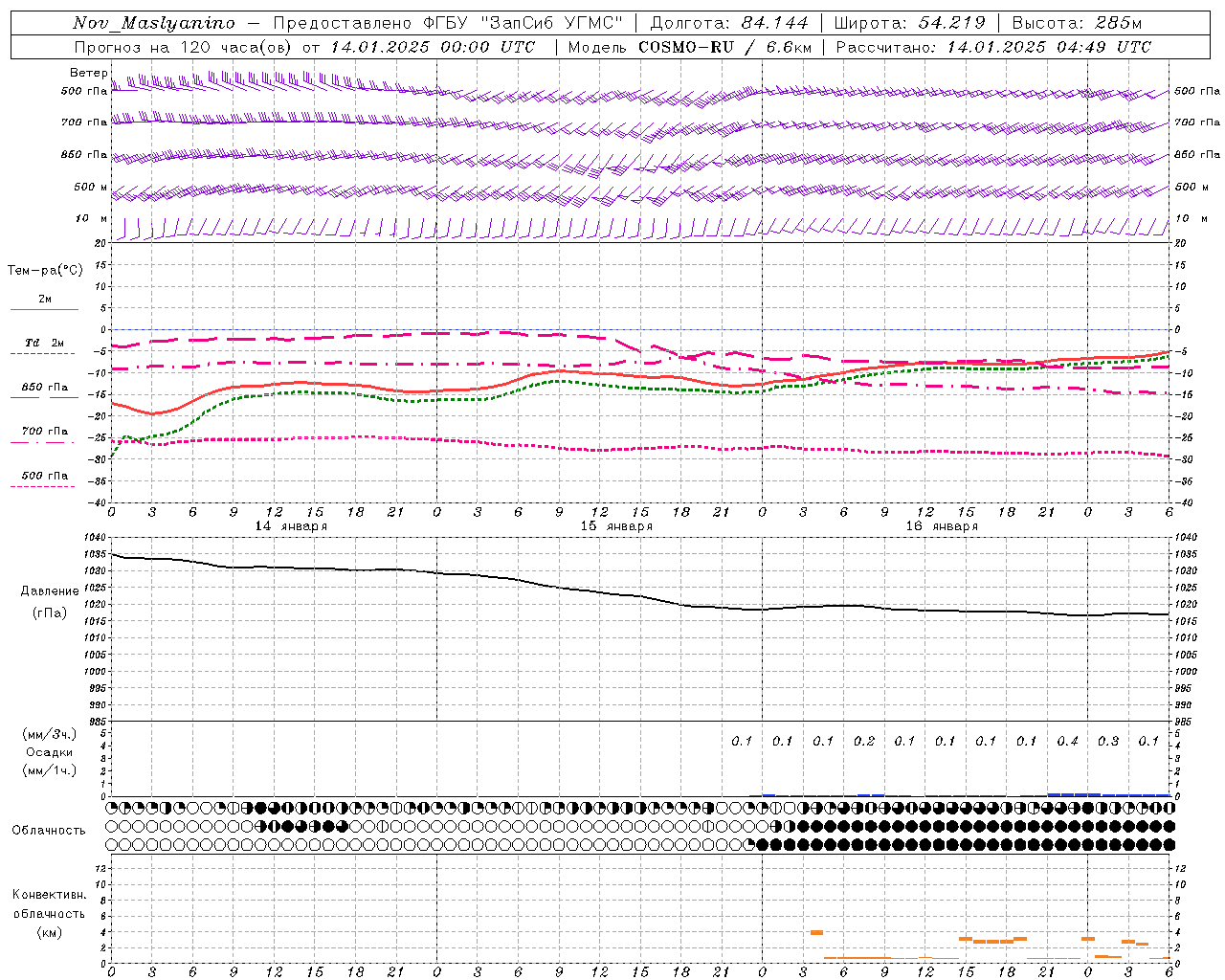Click the Давление pressure panel label
The image size is (1225, 980).
coord(50,591)
